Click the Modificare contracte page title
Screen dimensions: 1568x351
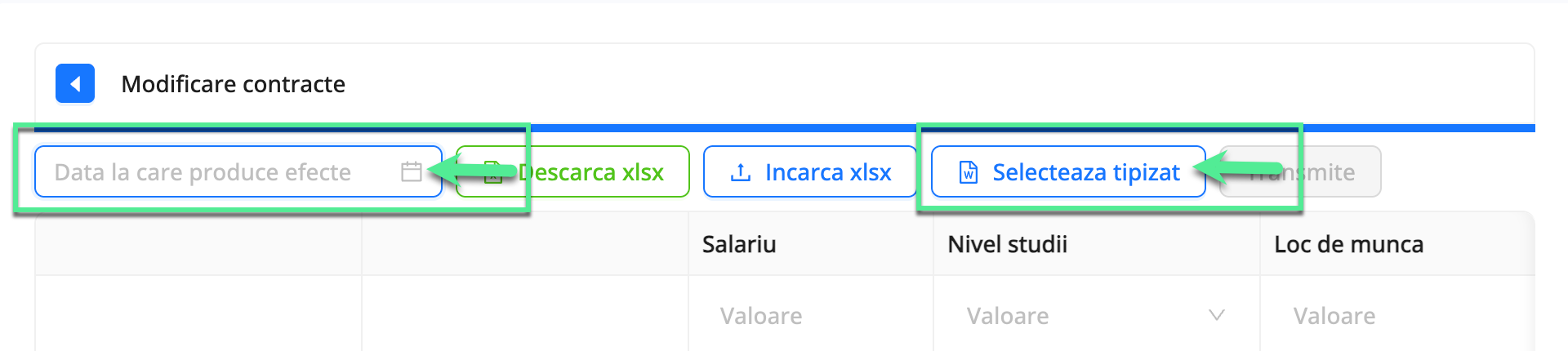click(x=233, y=84)
